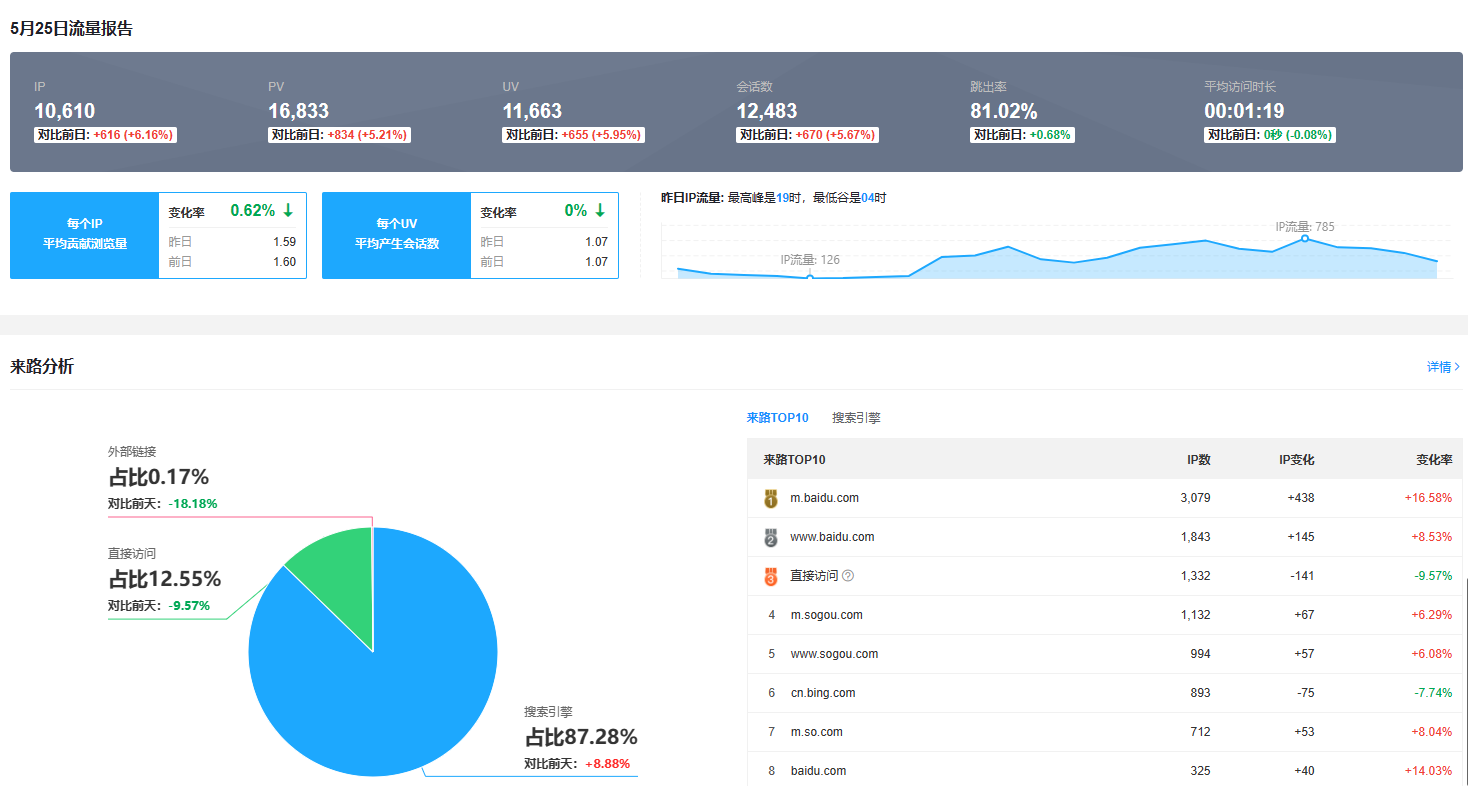Screen dimensions: 1468x786
Task: Click the UV value 11,663
Action: pyautogui.click(x=532, y=111)
